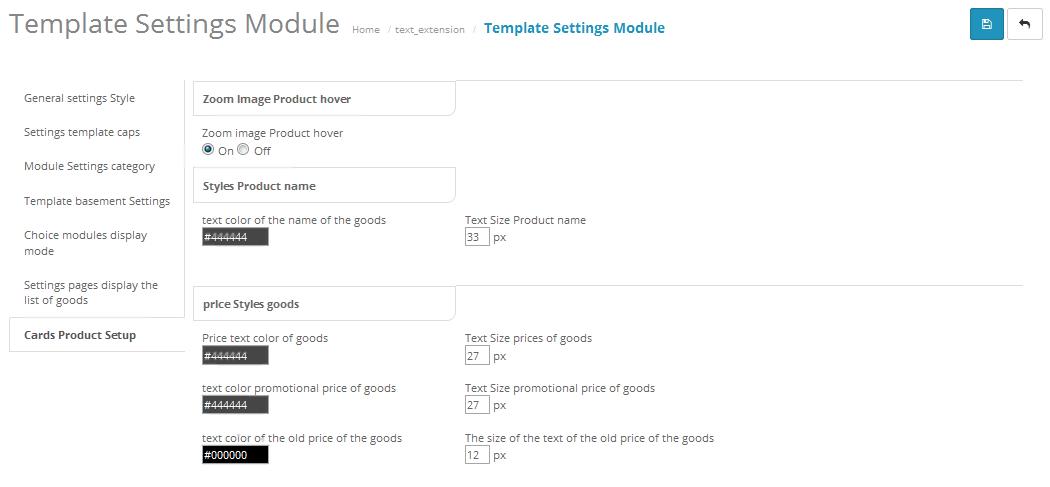Screen dimensions: 1050x487
Task: Click Template Settings Module breadcrumb link
Action: (x=575, y=28)
